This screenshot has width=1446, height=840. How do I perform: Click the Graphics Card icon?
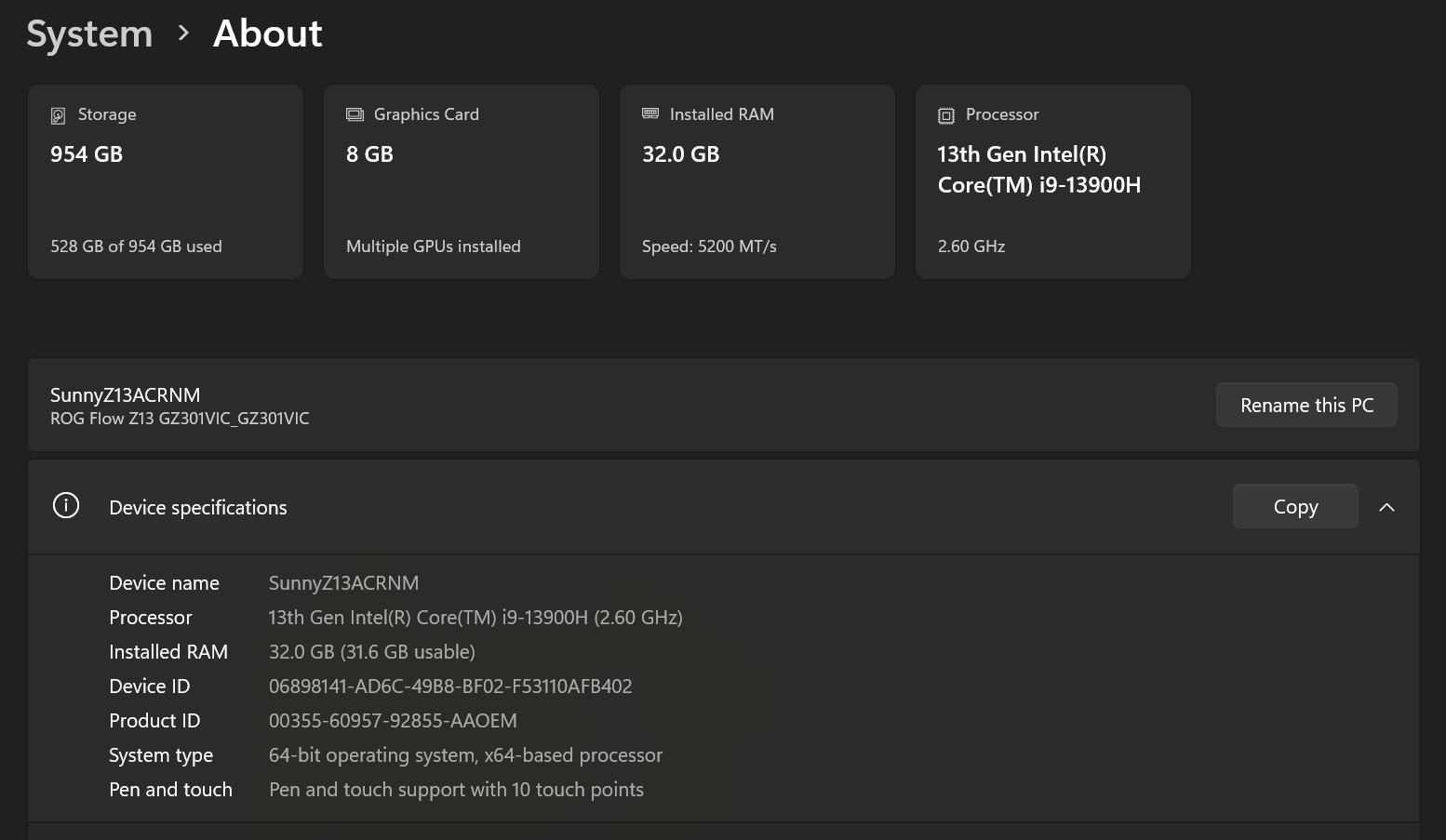(355, 114)
